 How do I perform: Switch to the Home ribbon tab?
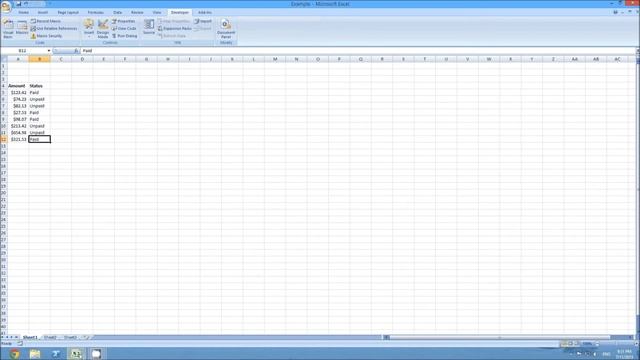point(24,13)
